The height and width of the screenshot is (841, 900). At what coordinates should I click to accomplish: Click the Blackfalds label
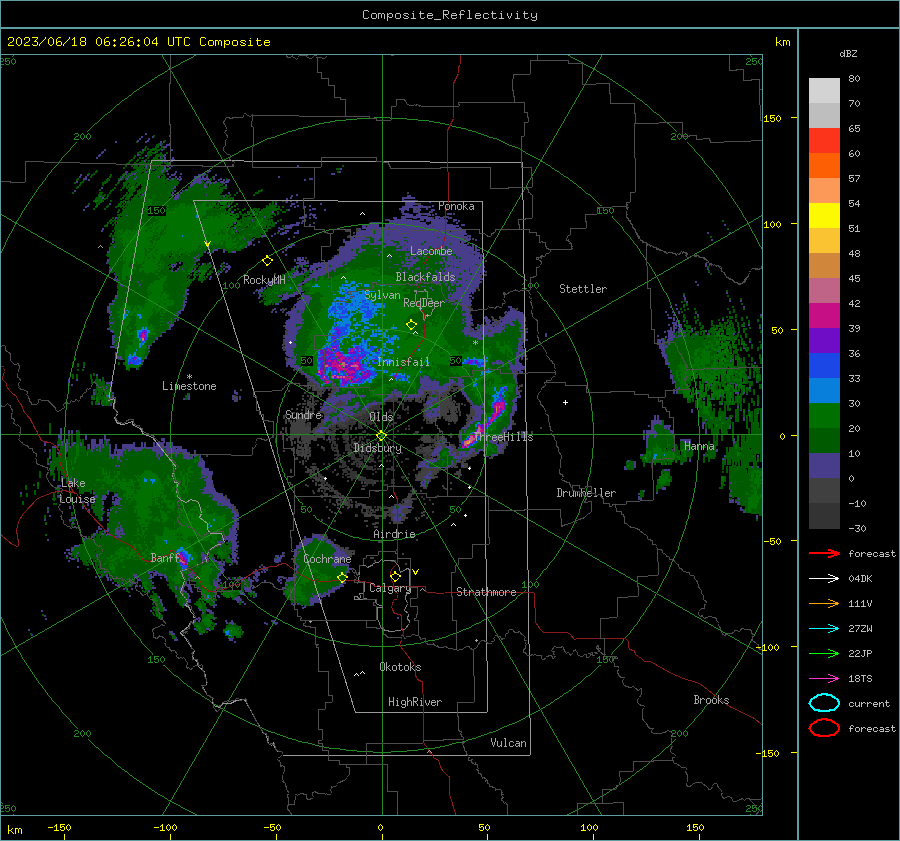pyautogui.click(x=425, y=277)
